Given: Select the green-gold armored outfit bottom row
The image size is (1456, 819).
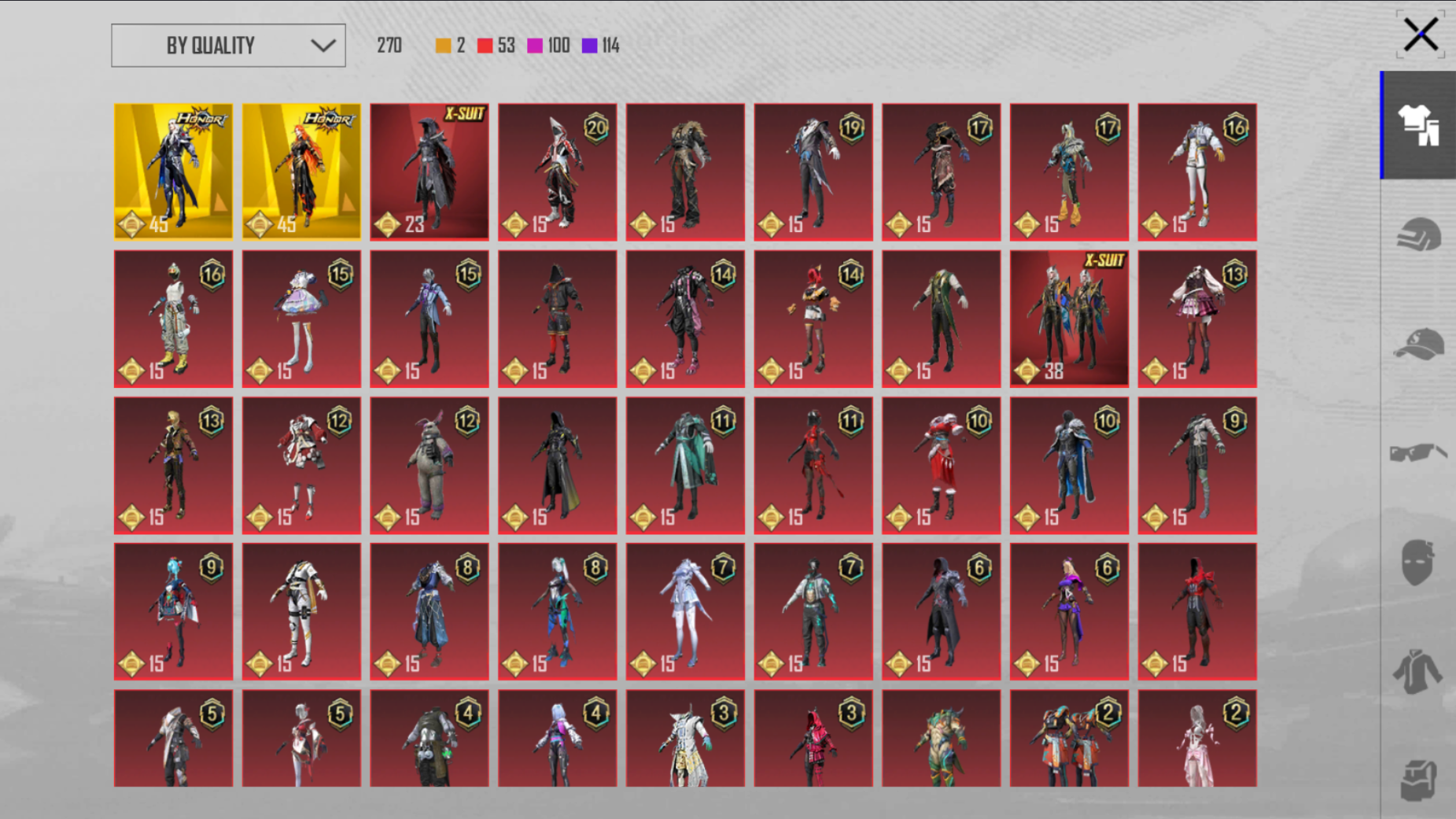Looking at the screenshot, I should [942, 738].
